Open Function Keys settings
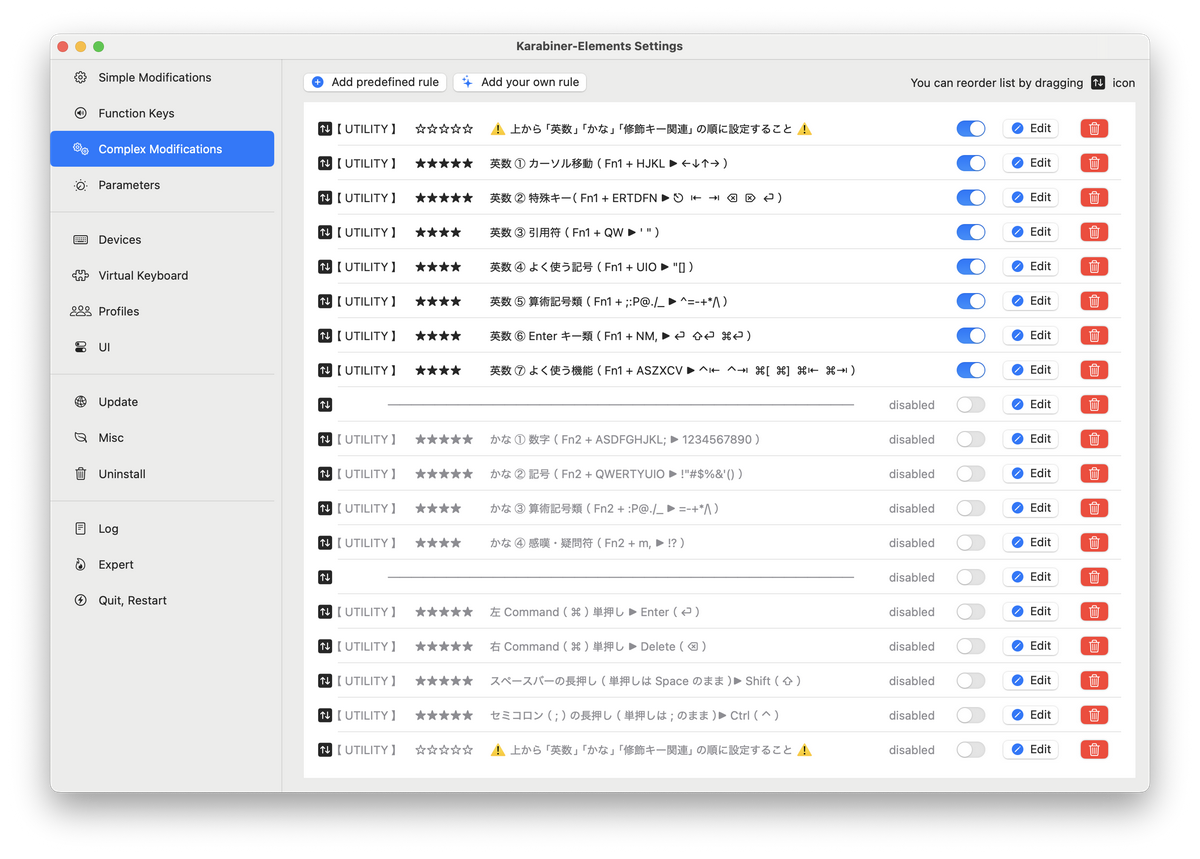The width and height of the screenshot is (1200, 859). 162,113
